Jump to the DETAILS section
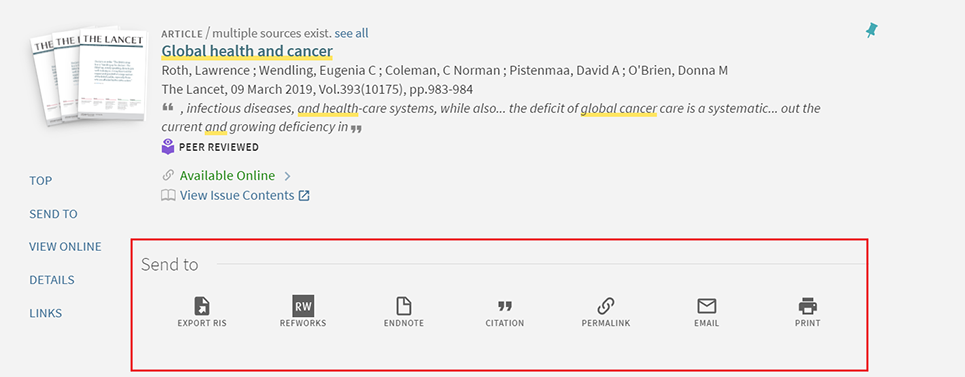Screen dimensions: 965x377 coord(52,280)
